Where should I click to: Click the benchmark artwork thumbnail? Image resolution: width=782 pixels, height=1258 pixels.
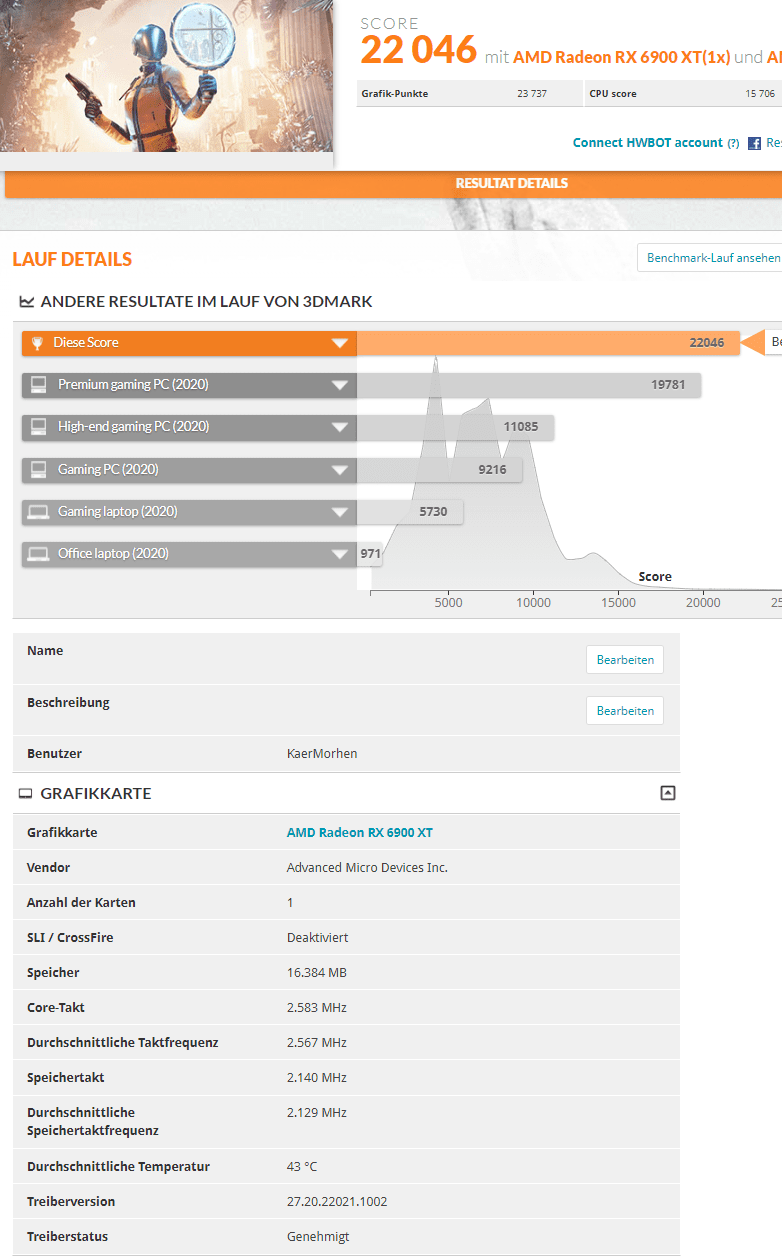166,75
